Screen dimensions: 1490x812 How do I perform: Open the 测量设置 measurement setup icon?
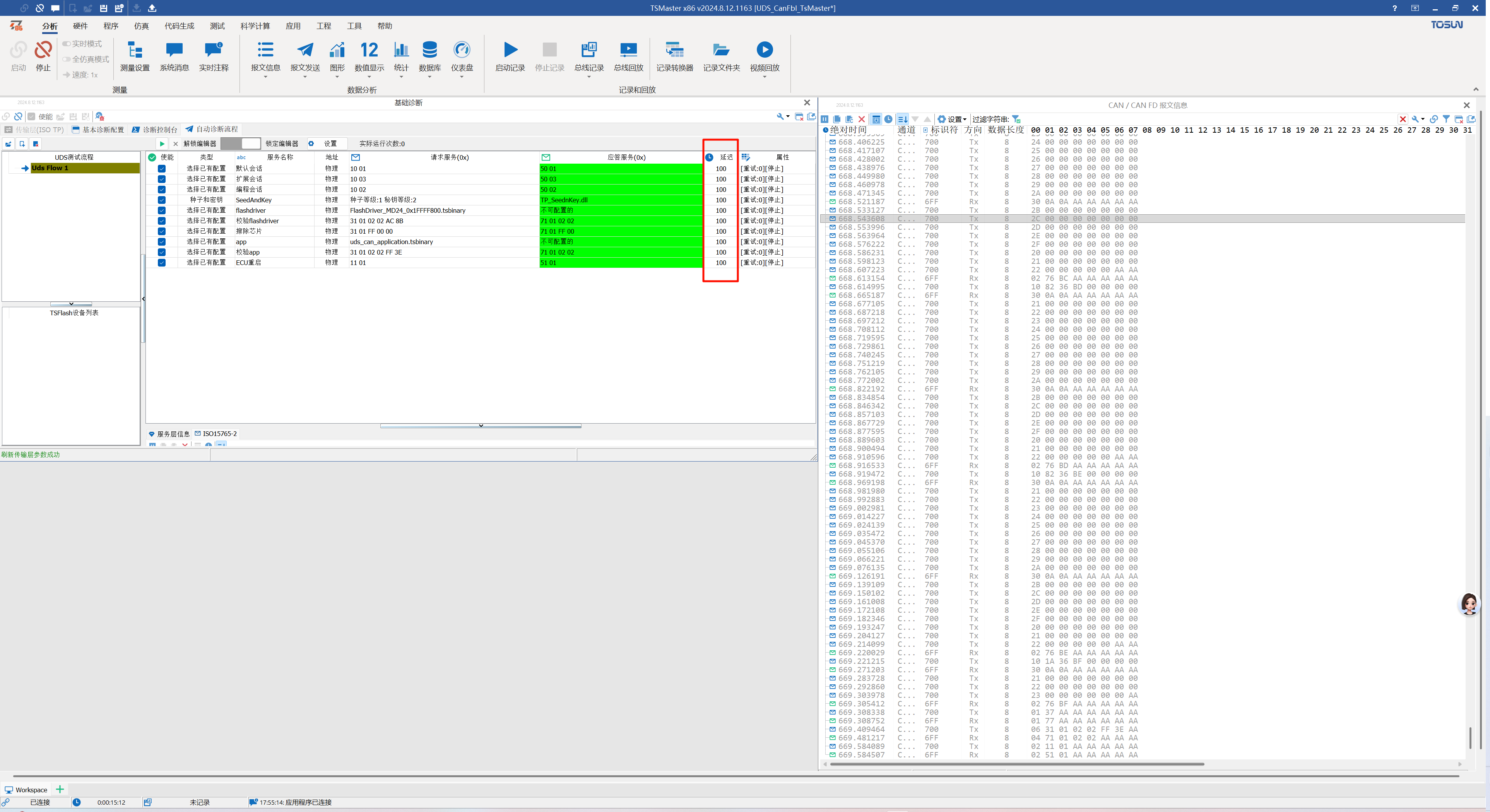(x=135, y=50)
